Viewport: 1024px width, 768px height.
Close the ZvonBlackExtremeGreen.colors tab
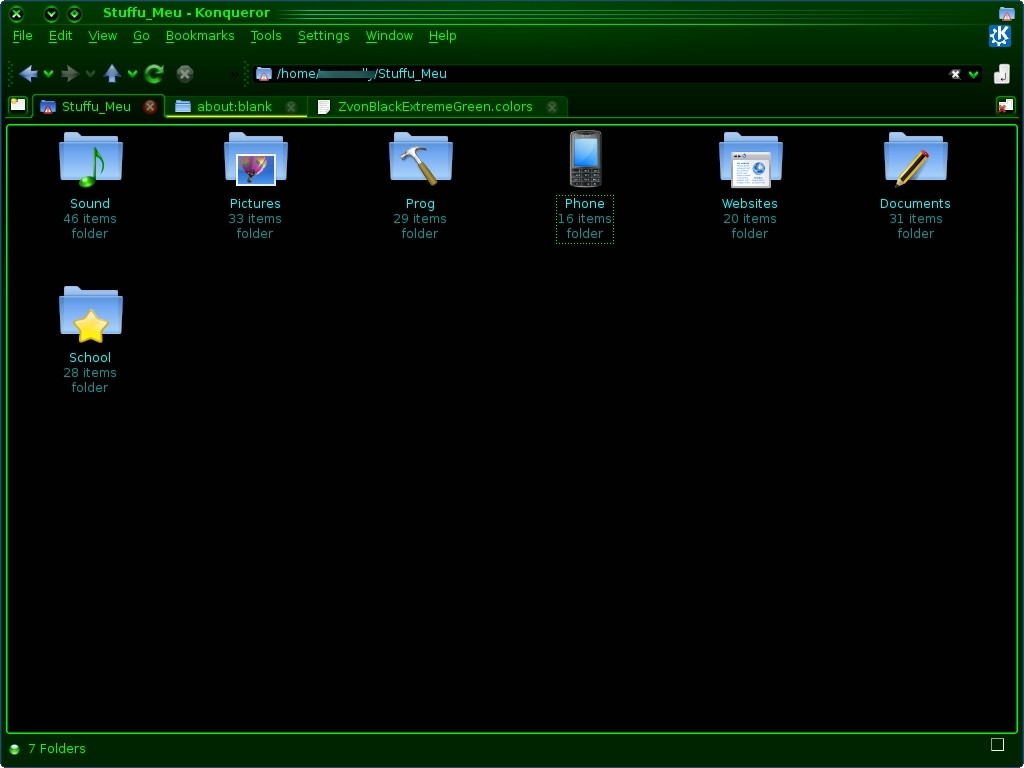coord(552,106)
